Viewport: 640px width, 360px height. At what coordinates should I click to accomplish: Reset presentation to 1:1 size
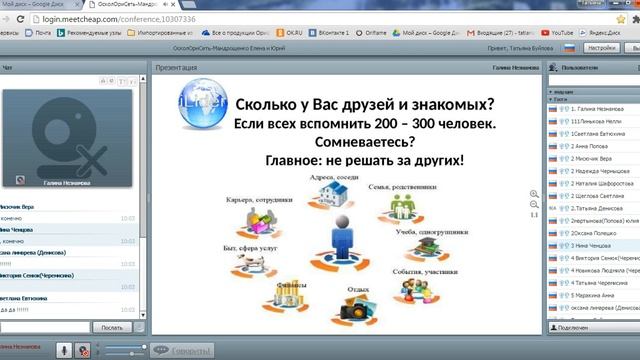point(534,215)
